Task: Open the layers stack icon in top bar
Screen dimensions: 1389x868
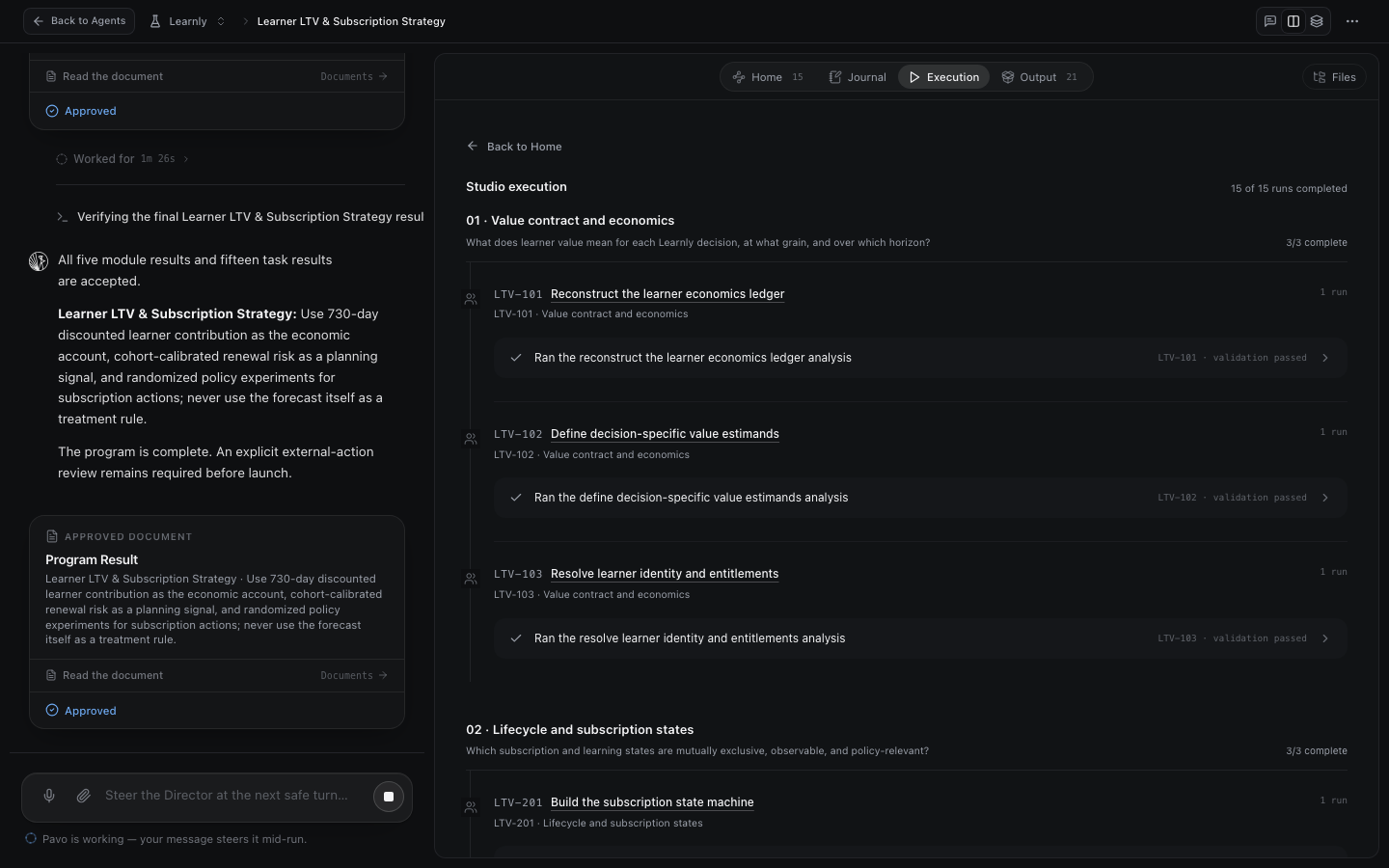Action: 1317,21
